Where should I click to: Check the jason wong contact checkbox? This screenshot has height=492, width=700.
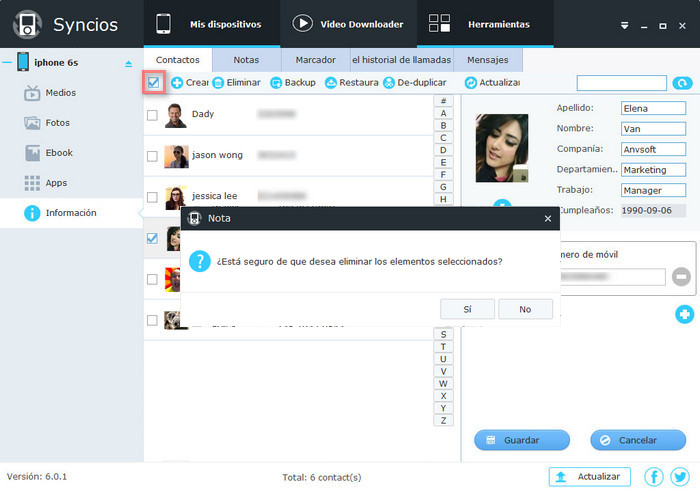(152, 156)
